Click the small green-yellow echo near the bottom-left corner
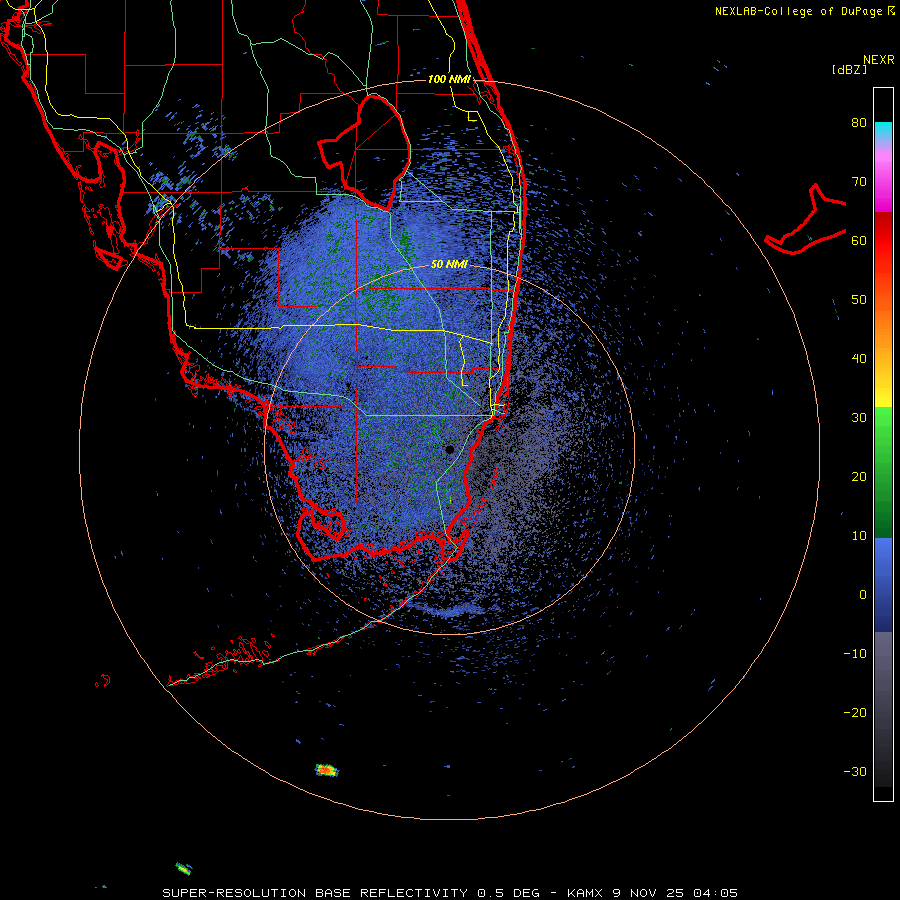 click(184, 868)
